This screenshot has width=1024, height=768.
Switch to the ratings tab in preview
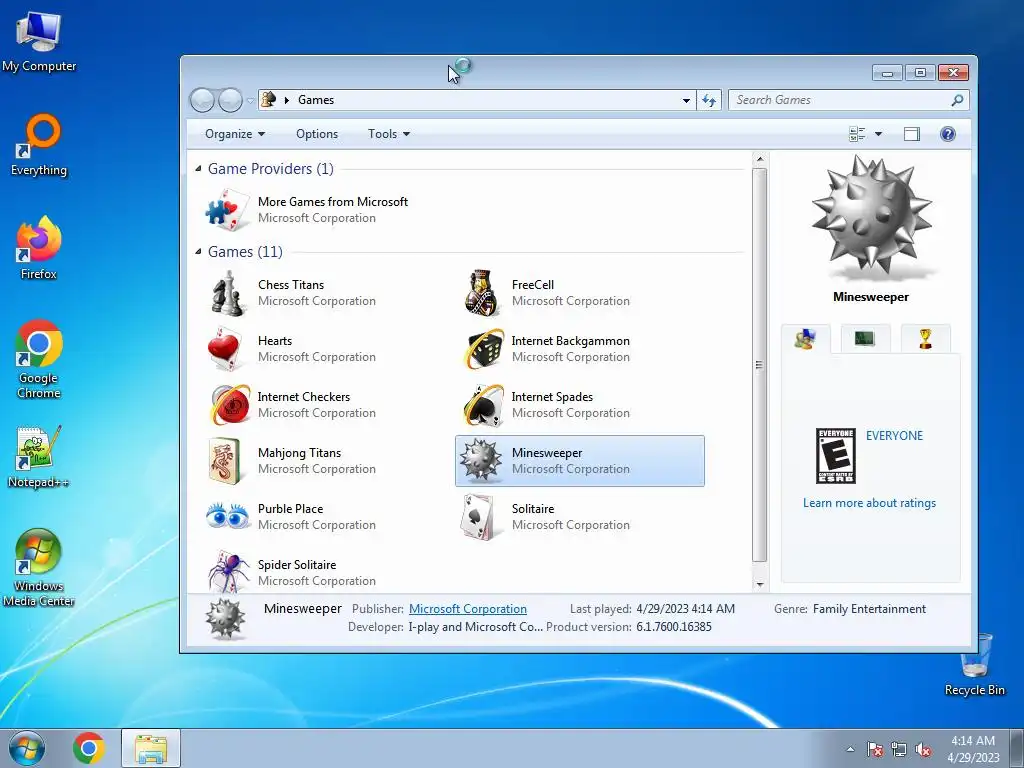point(806,339)
